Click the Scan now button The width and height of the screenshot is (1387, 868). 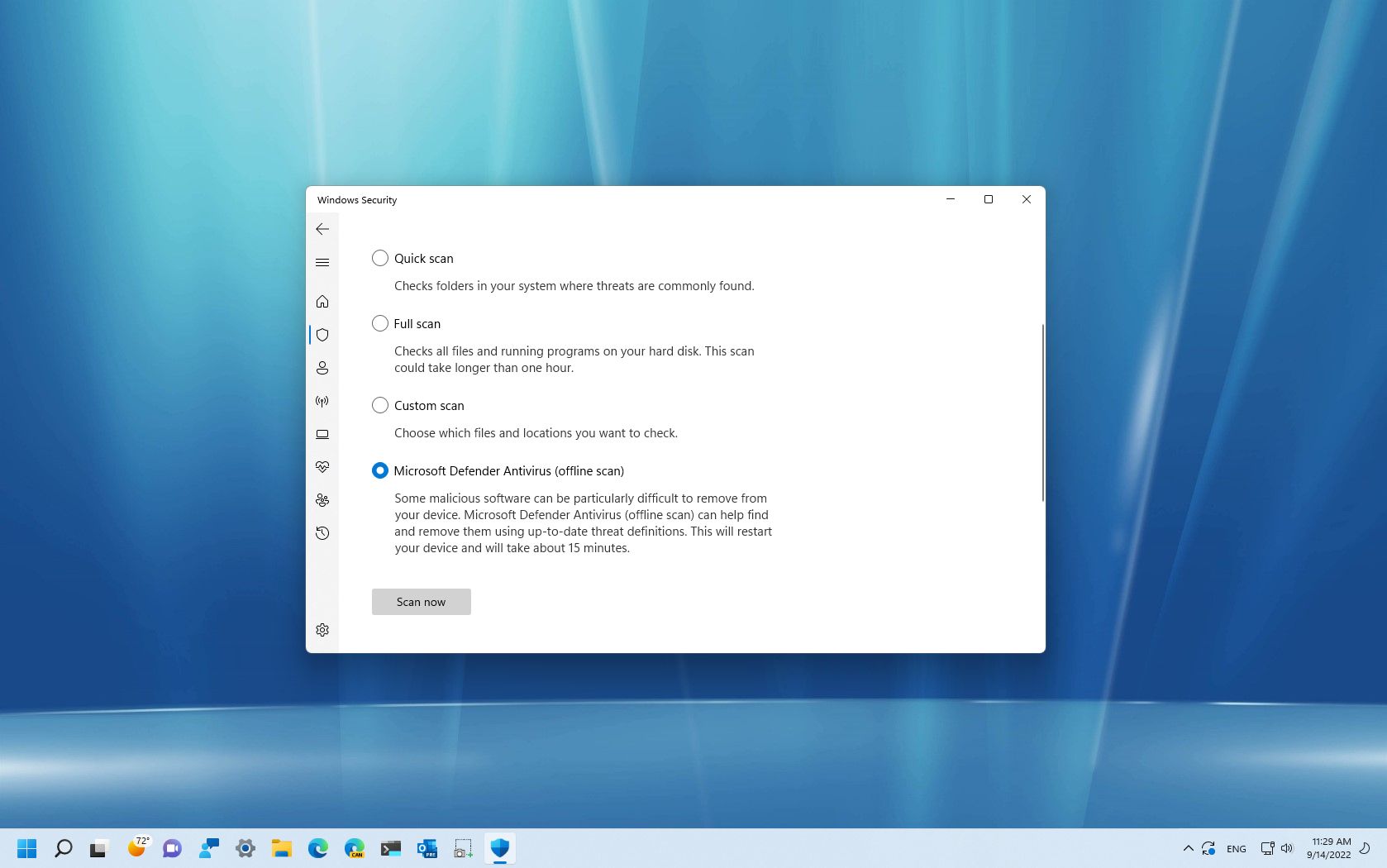(422, 602)
